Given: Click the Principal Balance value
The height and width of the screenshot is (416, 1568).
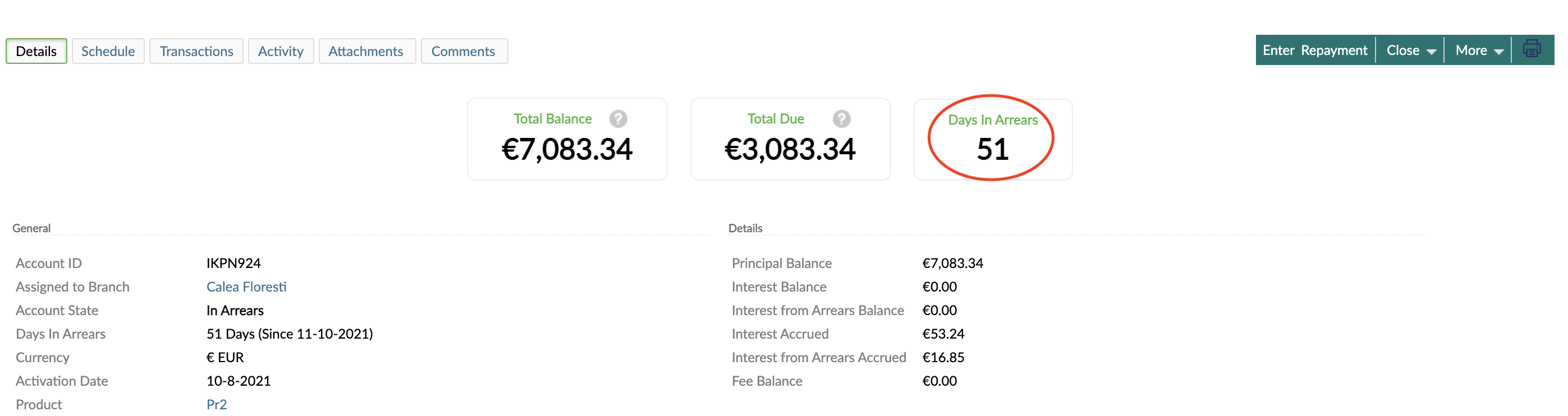Looking at the screenshot, I should tap(952, 264).
